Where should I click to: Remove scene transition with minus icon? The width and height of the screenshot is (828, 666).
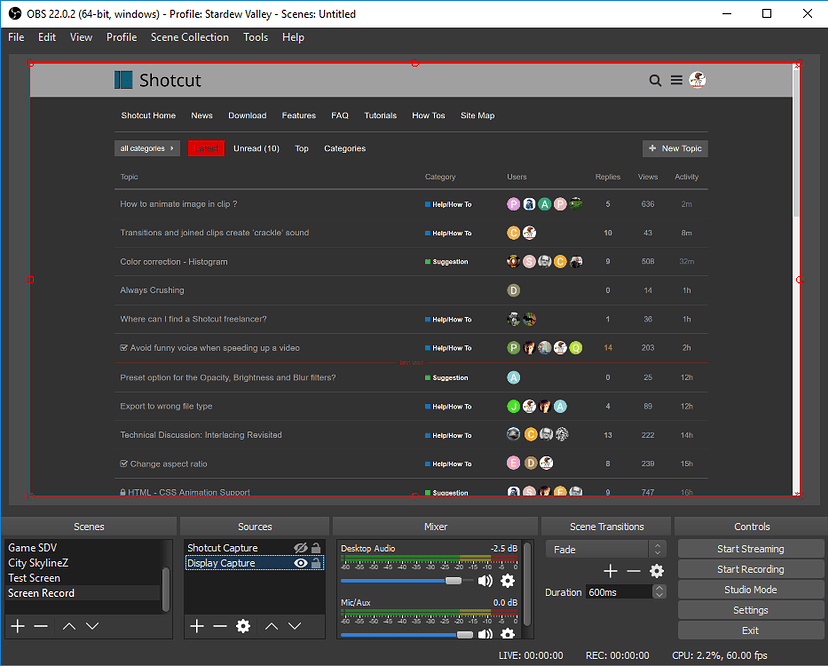click(633, 571)
